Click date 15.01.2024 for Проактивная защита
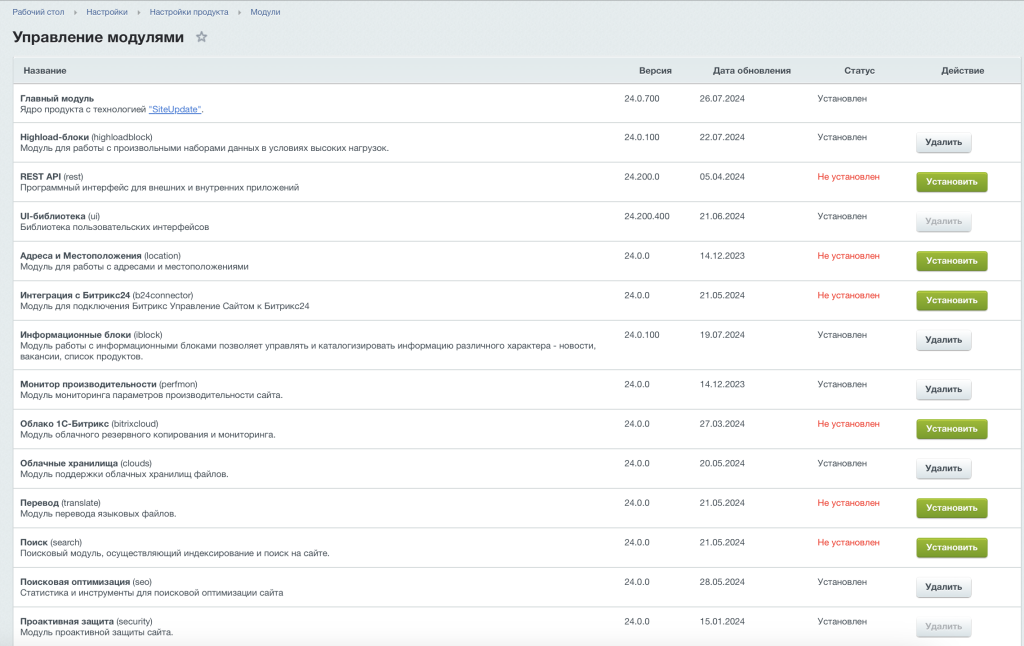1024x646 pixels. click(x=722, y=621)
